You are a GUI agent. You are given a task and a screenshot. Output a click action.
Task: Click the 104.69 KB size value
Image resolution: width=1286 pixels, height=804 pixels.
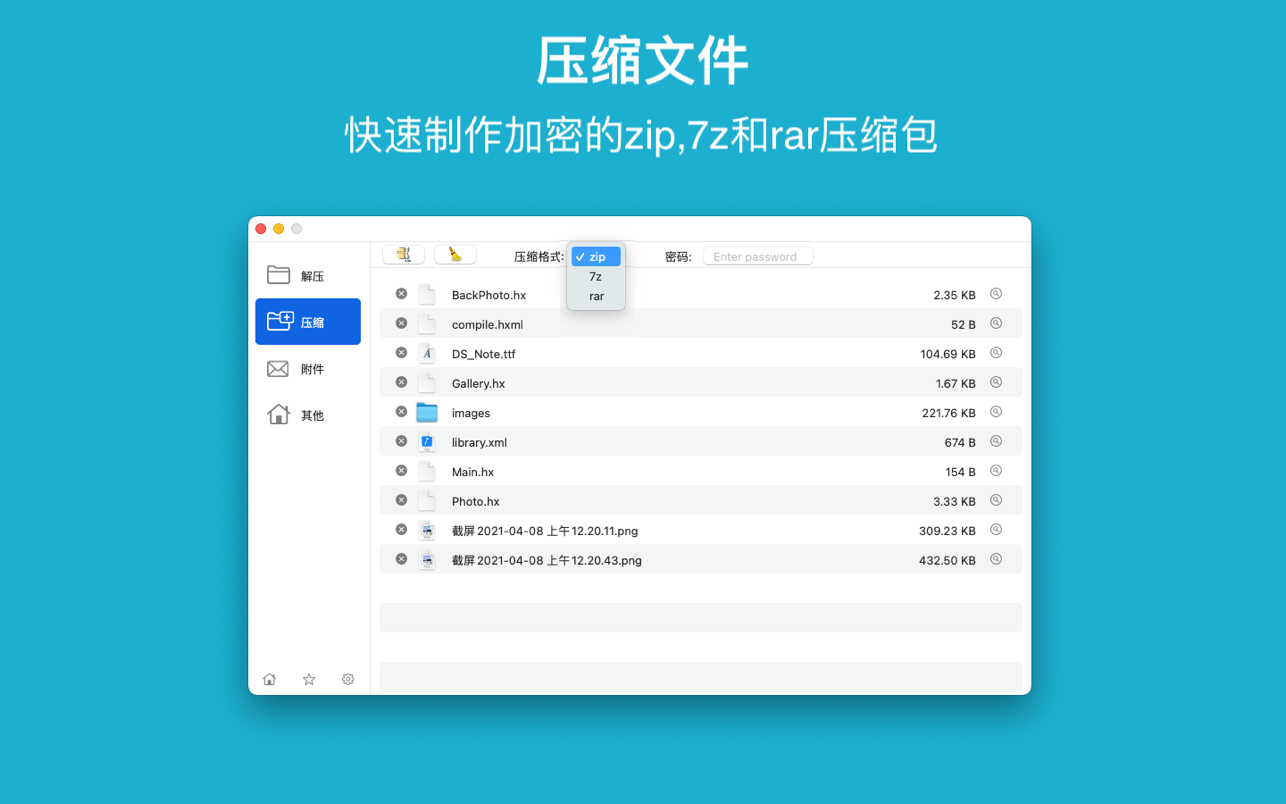pos(948,354)
